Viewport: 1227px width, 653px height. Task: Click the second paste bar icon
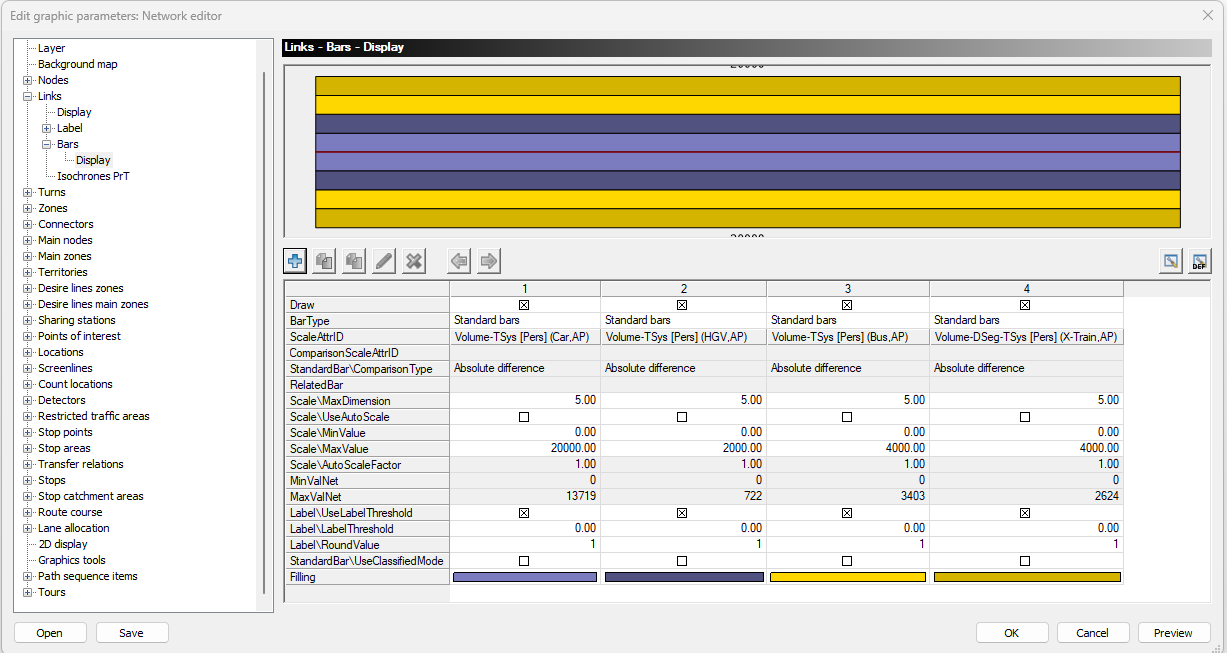(354, 261)
